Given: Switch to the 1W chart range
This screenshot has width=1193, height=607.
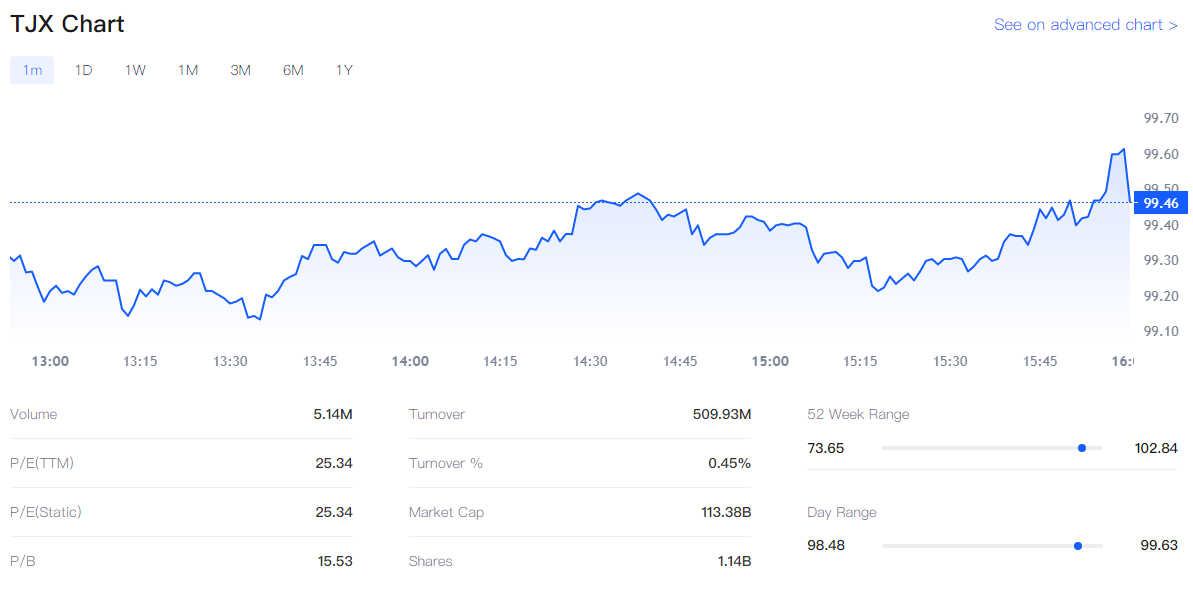Looking at the screenshot, I should [135, 70].
